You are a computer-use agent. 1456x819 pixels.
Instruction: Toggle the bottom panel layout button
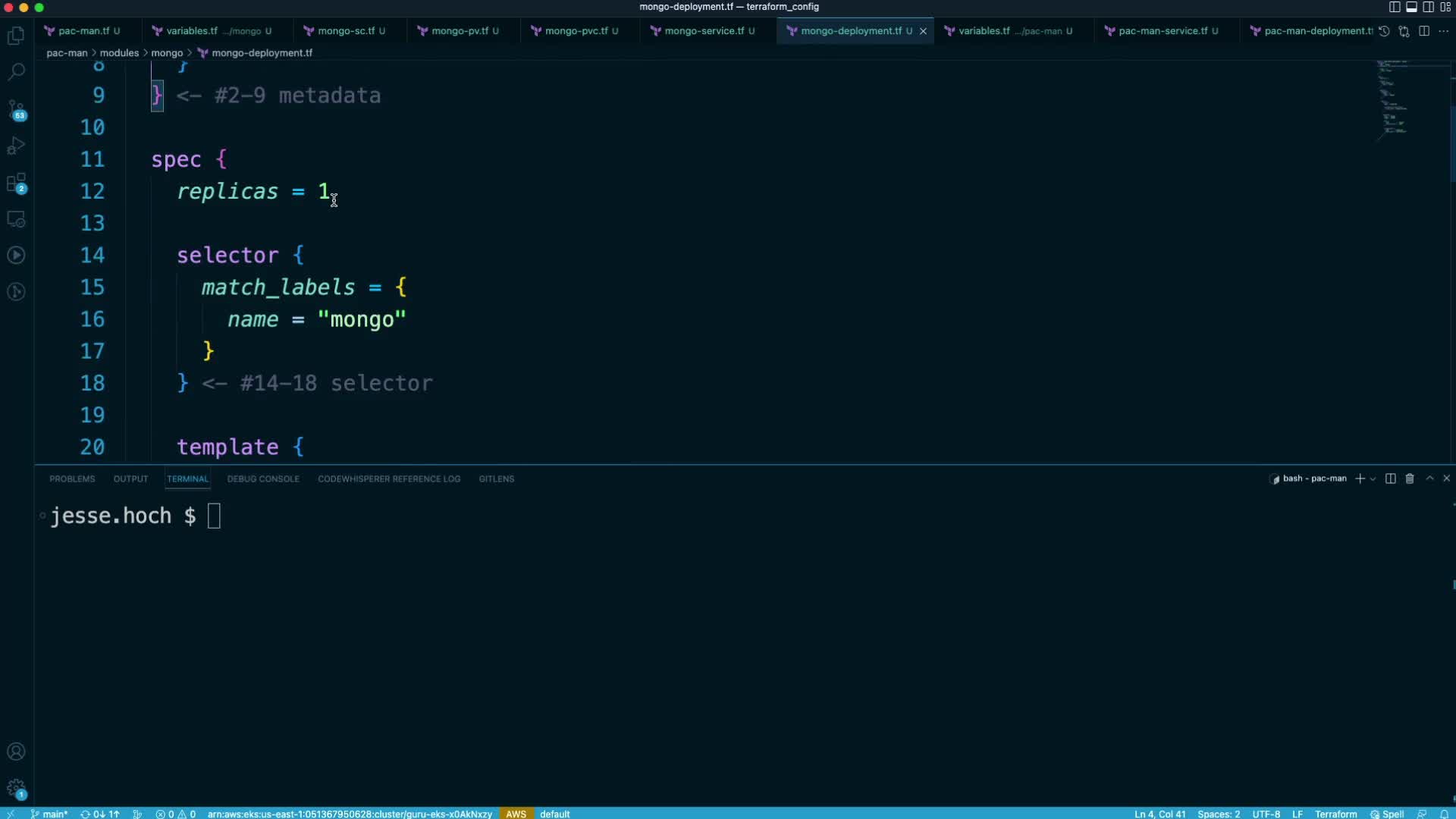coord(1411,7)
